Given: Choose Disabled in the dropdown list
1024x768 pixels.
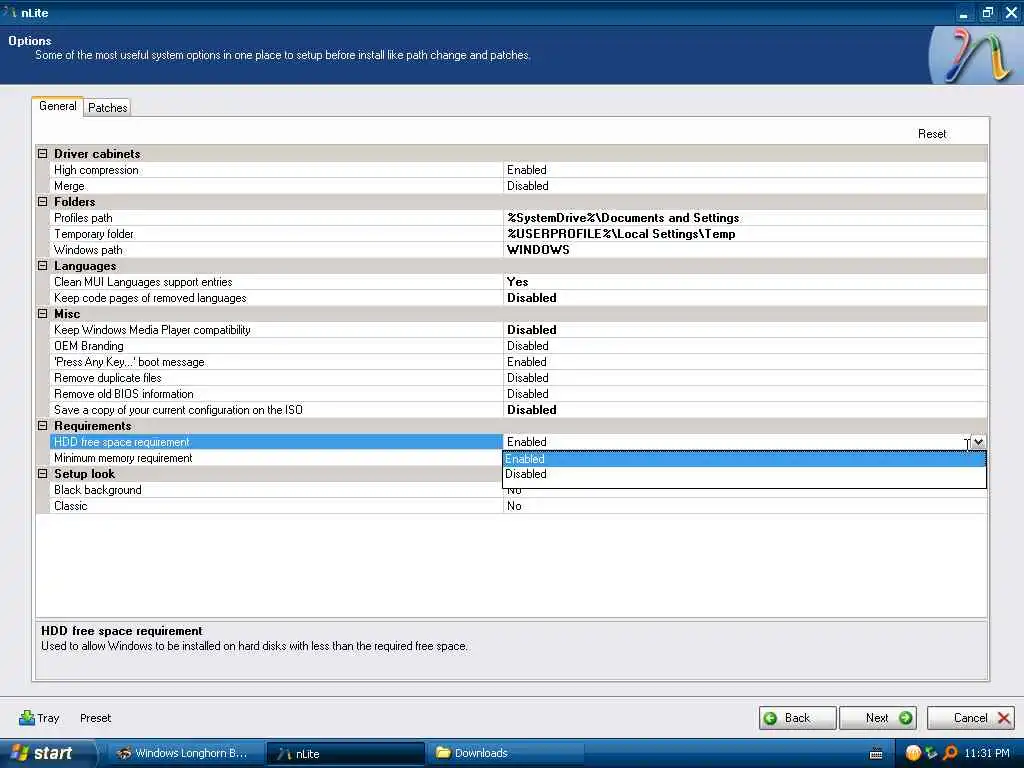Looking at the screenshot, I should [x=744, y=474].
